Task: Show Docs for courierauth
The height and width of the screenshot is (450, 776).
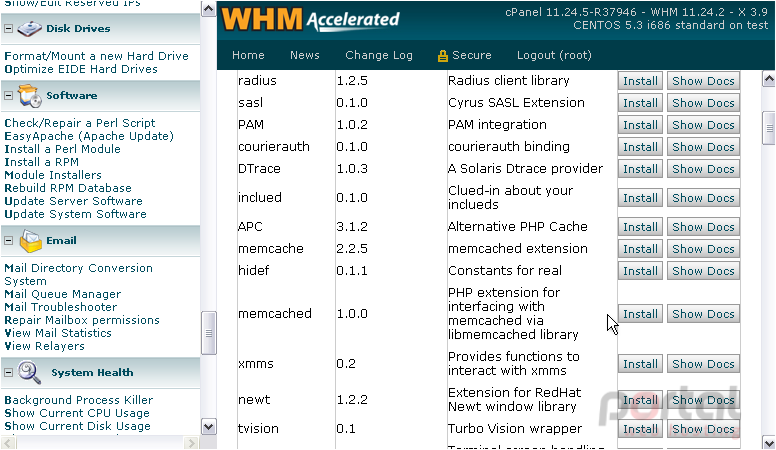Action: click(x=703, y=147)
